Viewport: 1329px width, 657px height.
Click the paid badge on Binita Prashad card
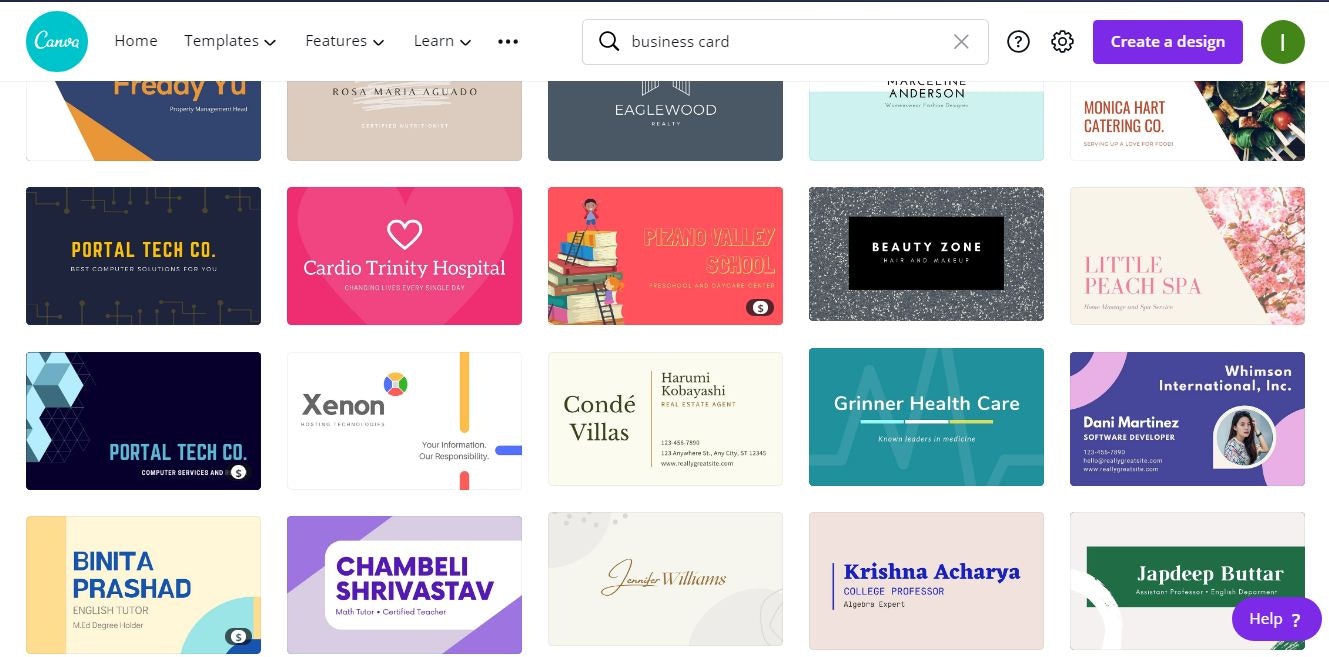pyautogui.click(x=237, y=636)
